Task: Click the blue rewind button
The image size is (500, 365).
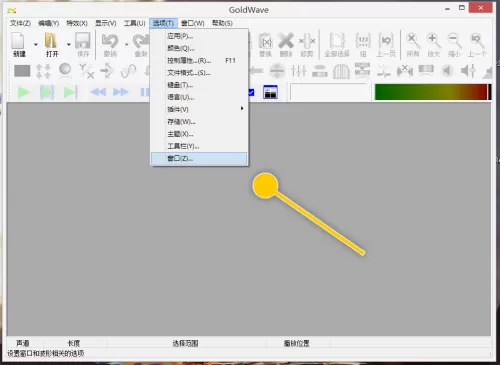Action: (98, 92)
